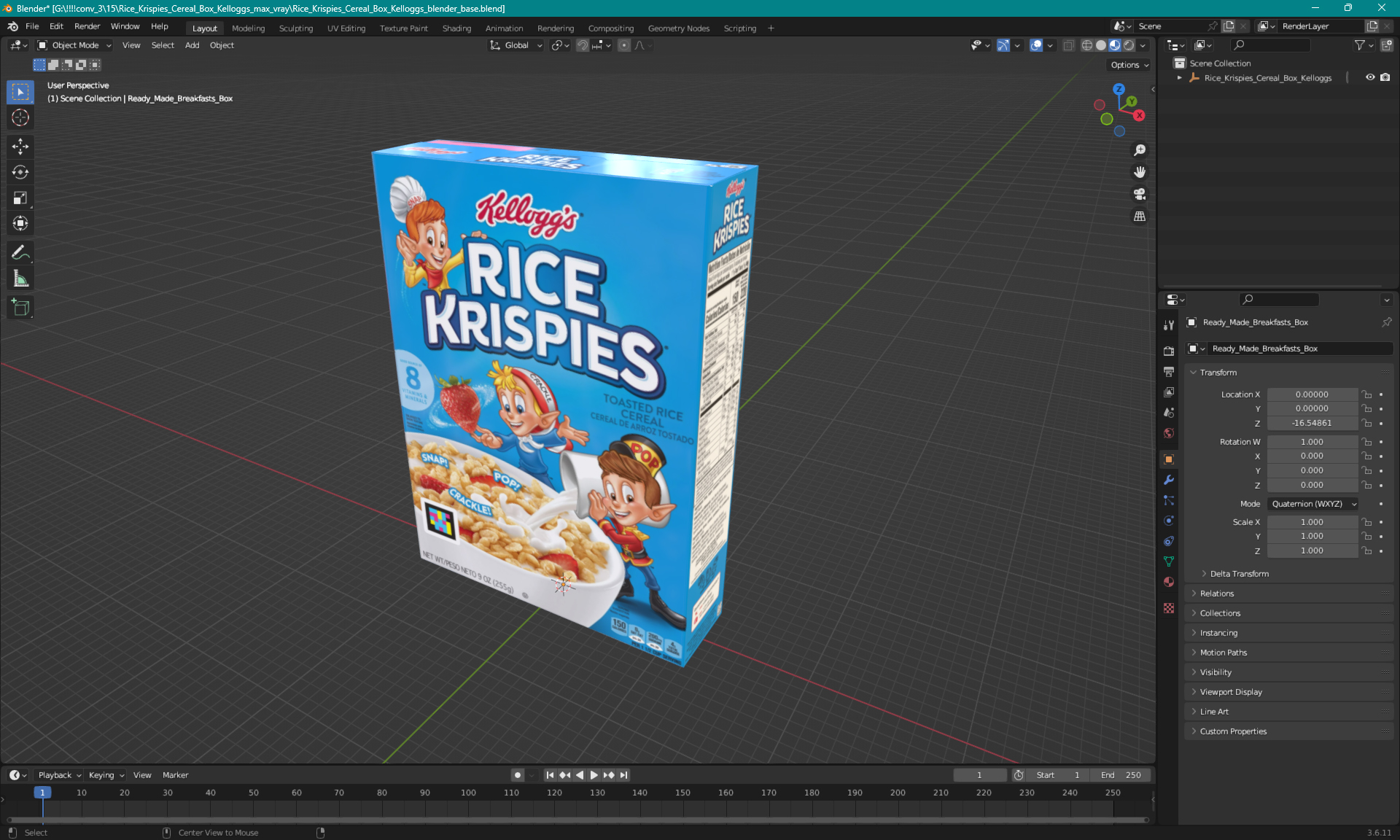This screenshot has height=840, width=1400.
Task: Hide Rice_Krispies_Cereal_Box_Kelloggs collection with eye icon
Action: coord(1370,77)
